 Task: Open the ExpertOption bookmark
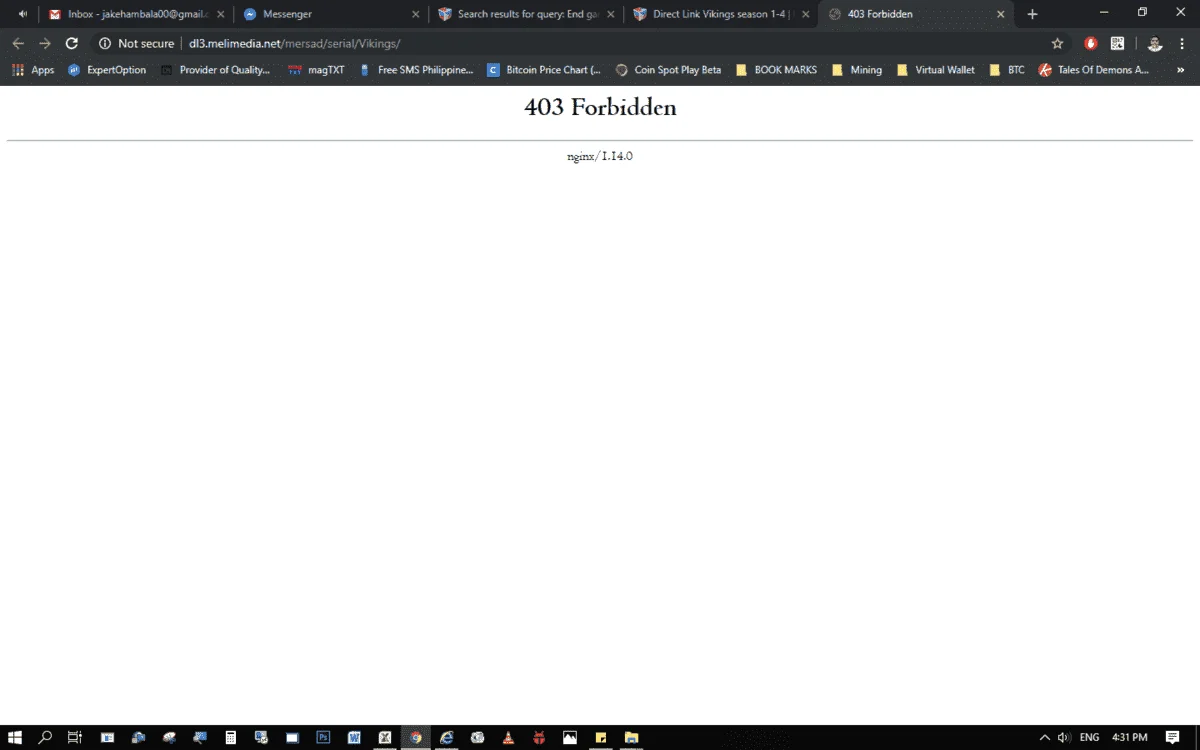[107, 70]
